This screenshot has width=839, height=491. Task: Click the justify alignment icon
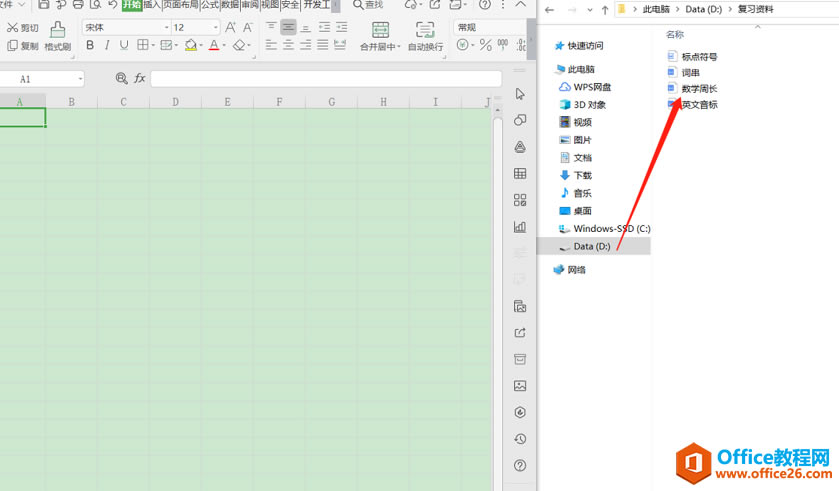click(x=323, y=45)
